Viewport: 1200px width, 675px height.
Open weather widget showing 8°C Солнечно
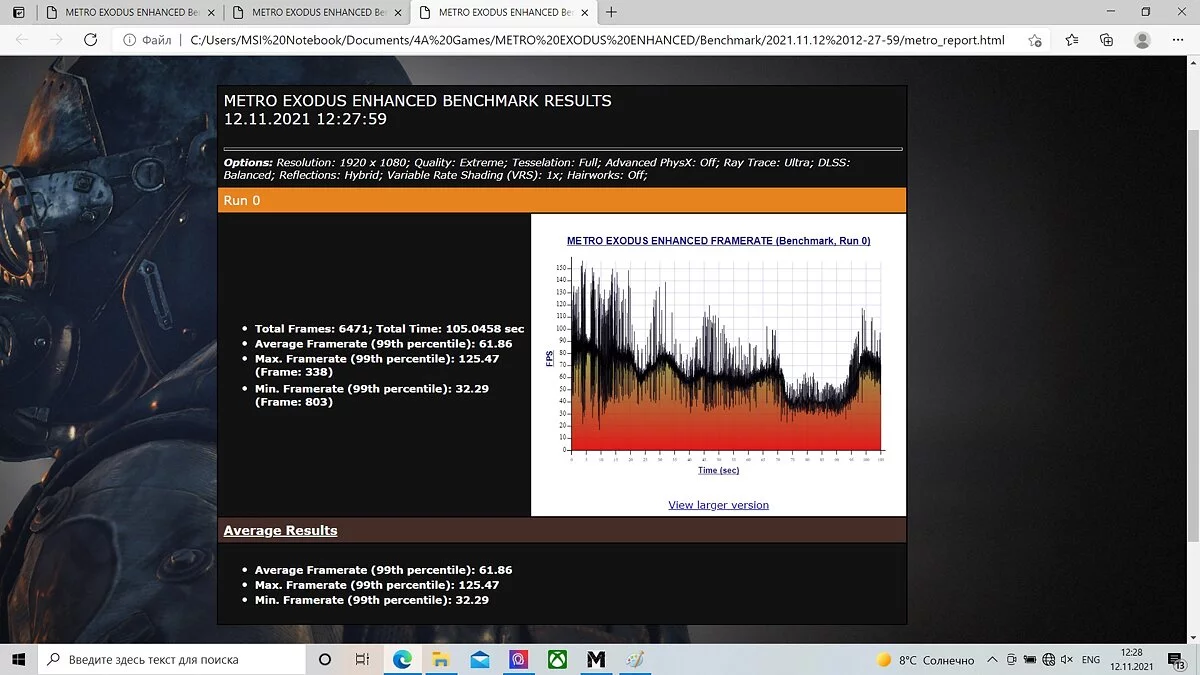click(x=925, y=660)
